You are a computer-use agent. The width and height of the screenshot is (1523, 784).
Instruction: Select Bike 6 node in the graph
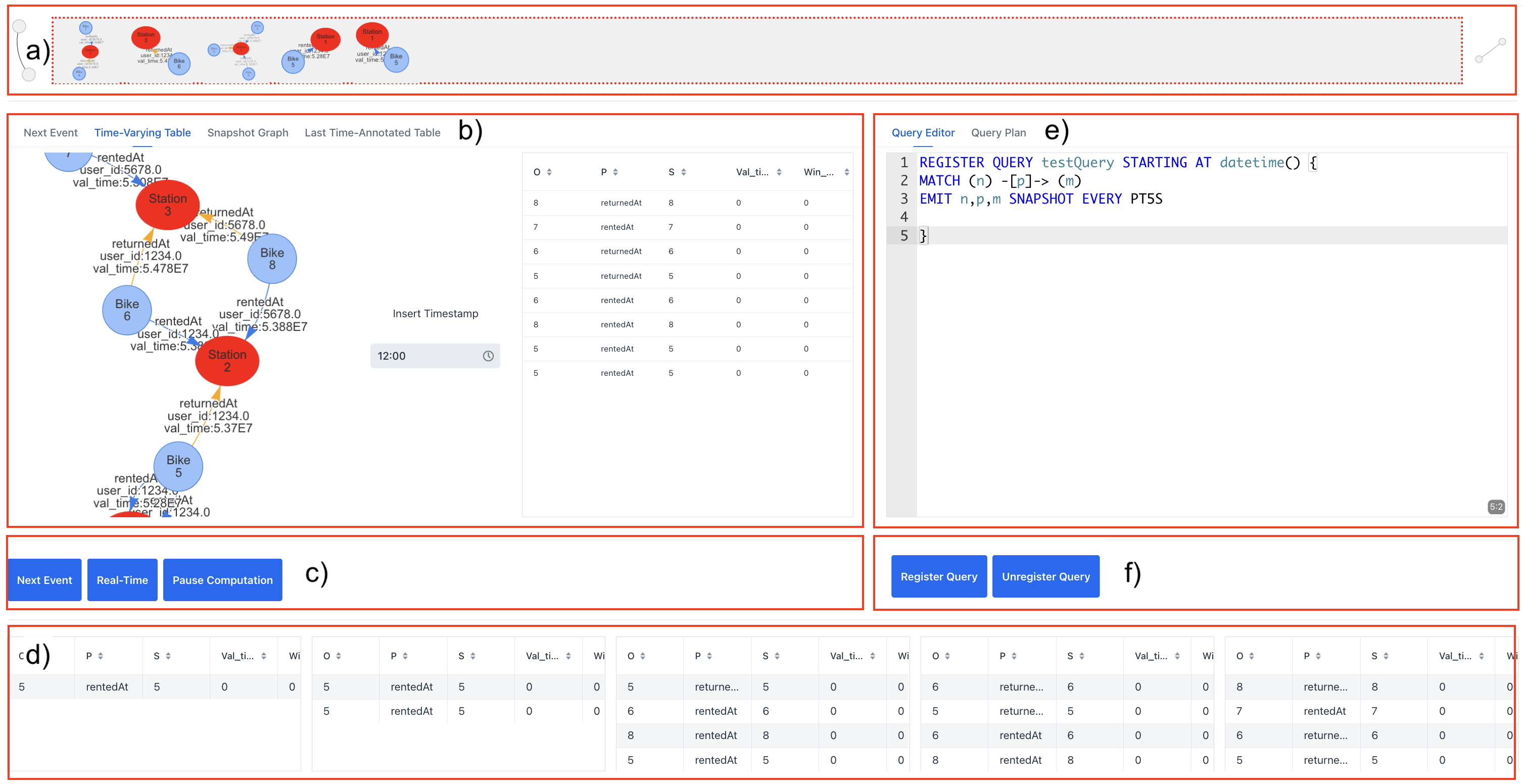click(126, 310)
